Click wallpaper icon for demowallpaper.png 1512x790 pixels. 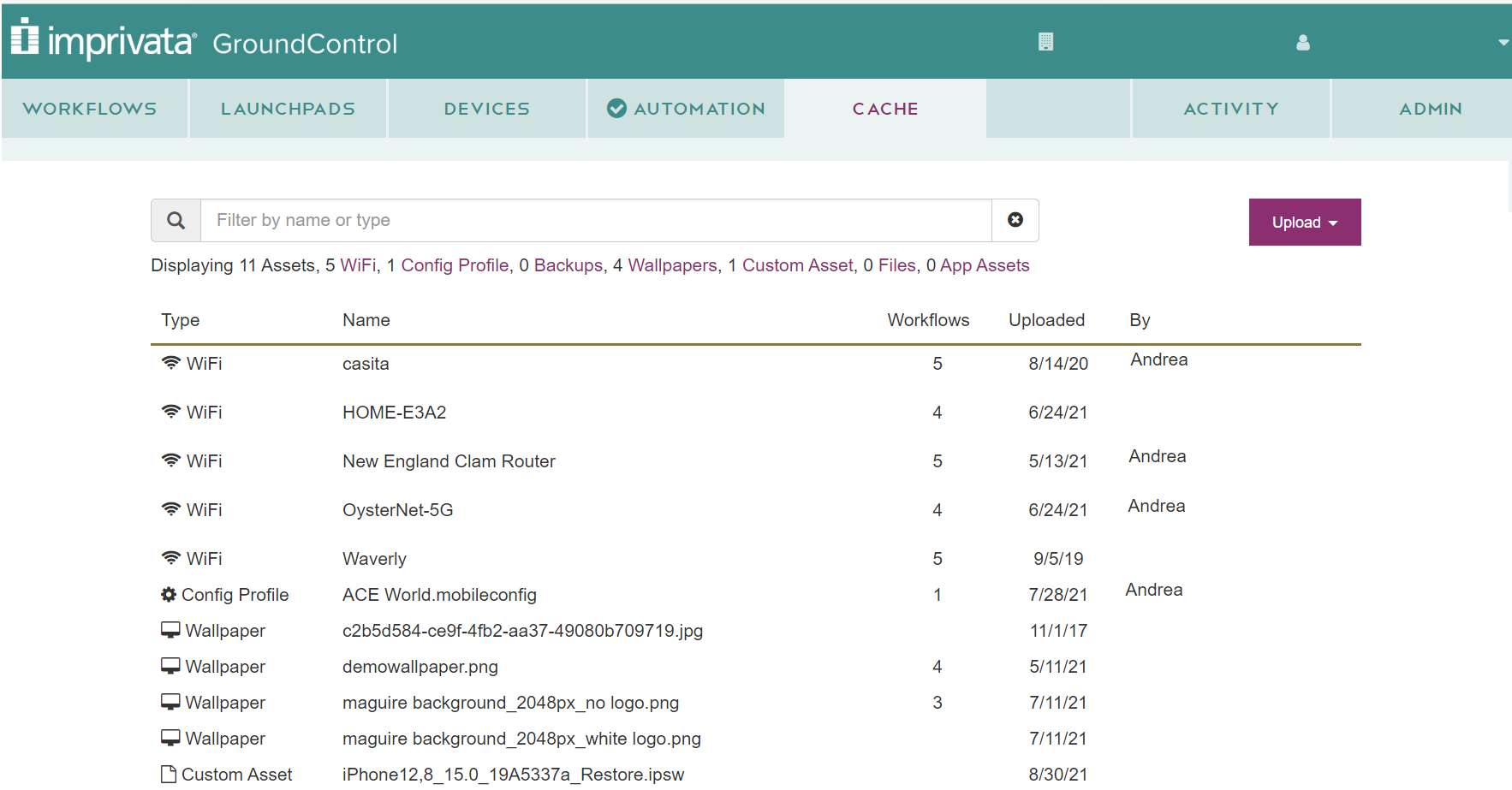[170, 666]
